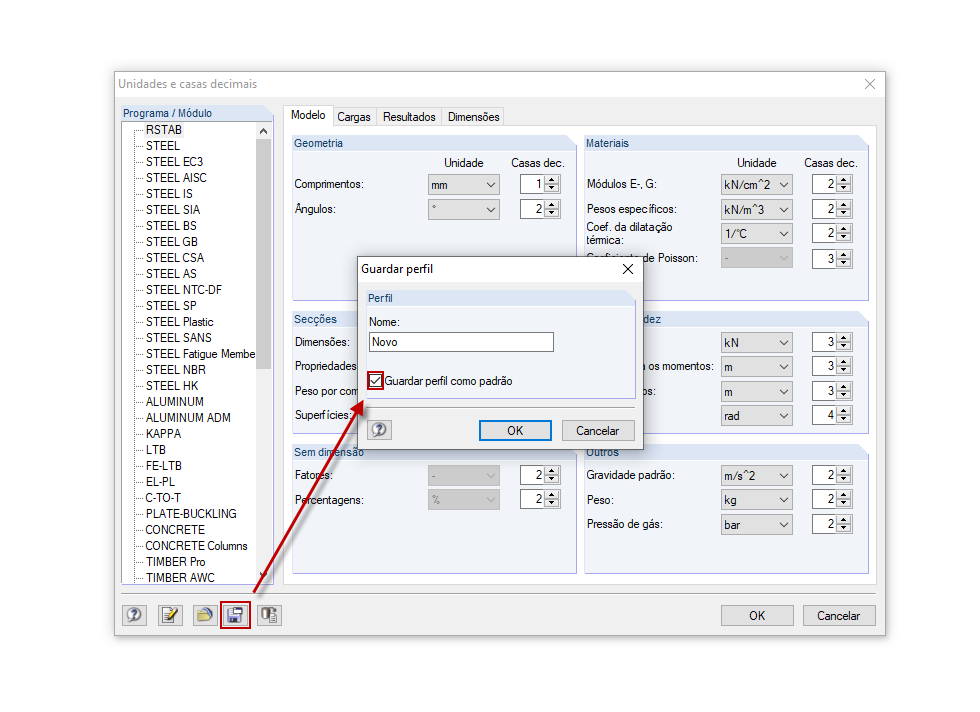
Task: Select EL-PL module
Action: (x=160, y=482)
